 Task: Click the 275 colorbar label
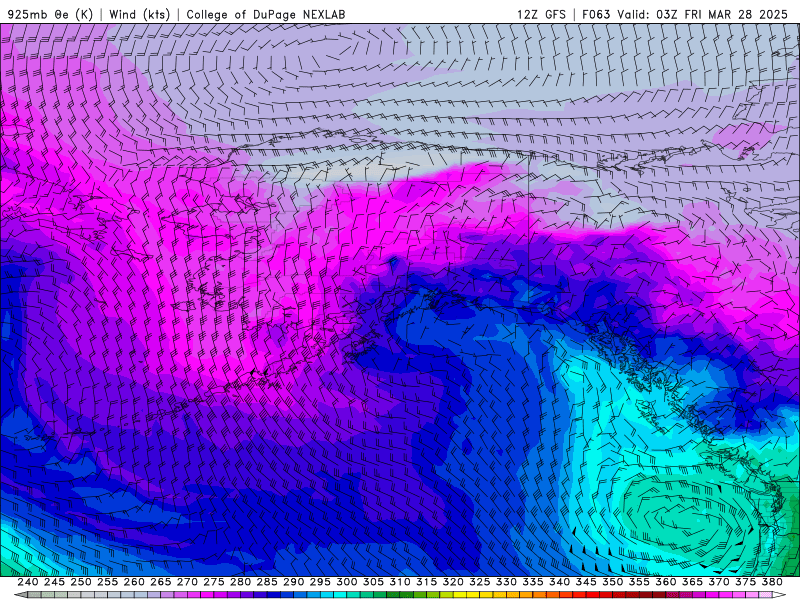[213, 582]
